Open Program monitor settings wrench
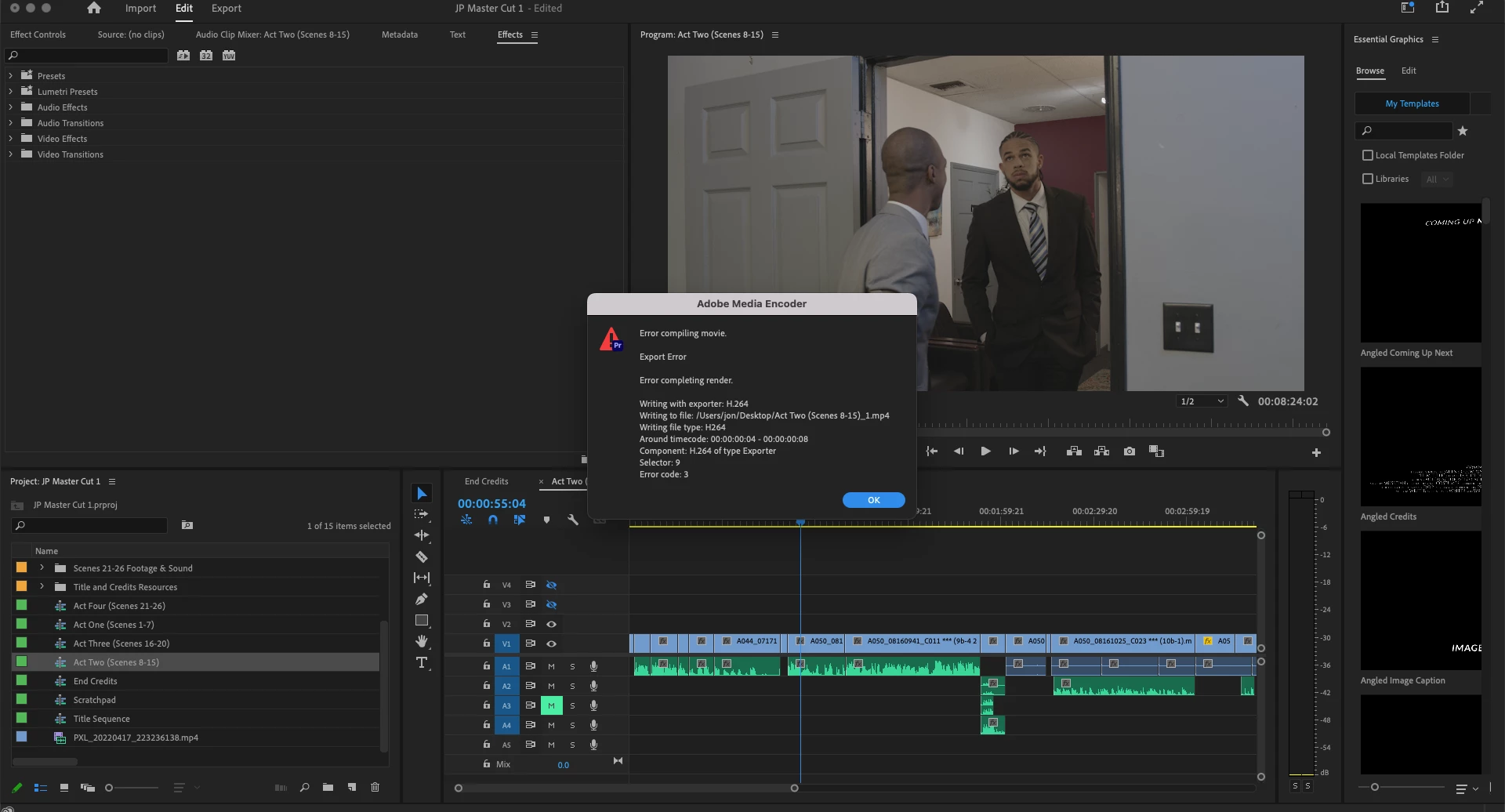This screenshot has height=812, width=1505. point(1242,401)
